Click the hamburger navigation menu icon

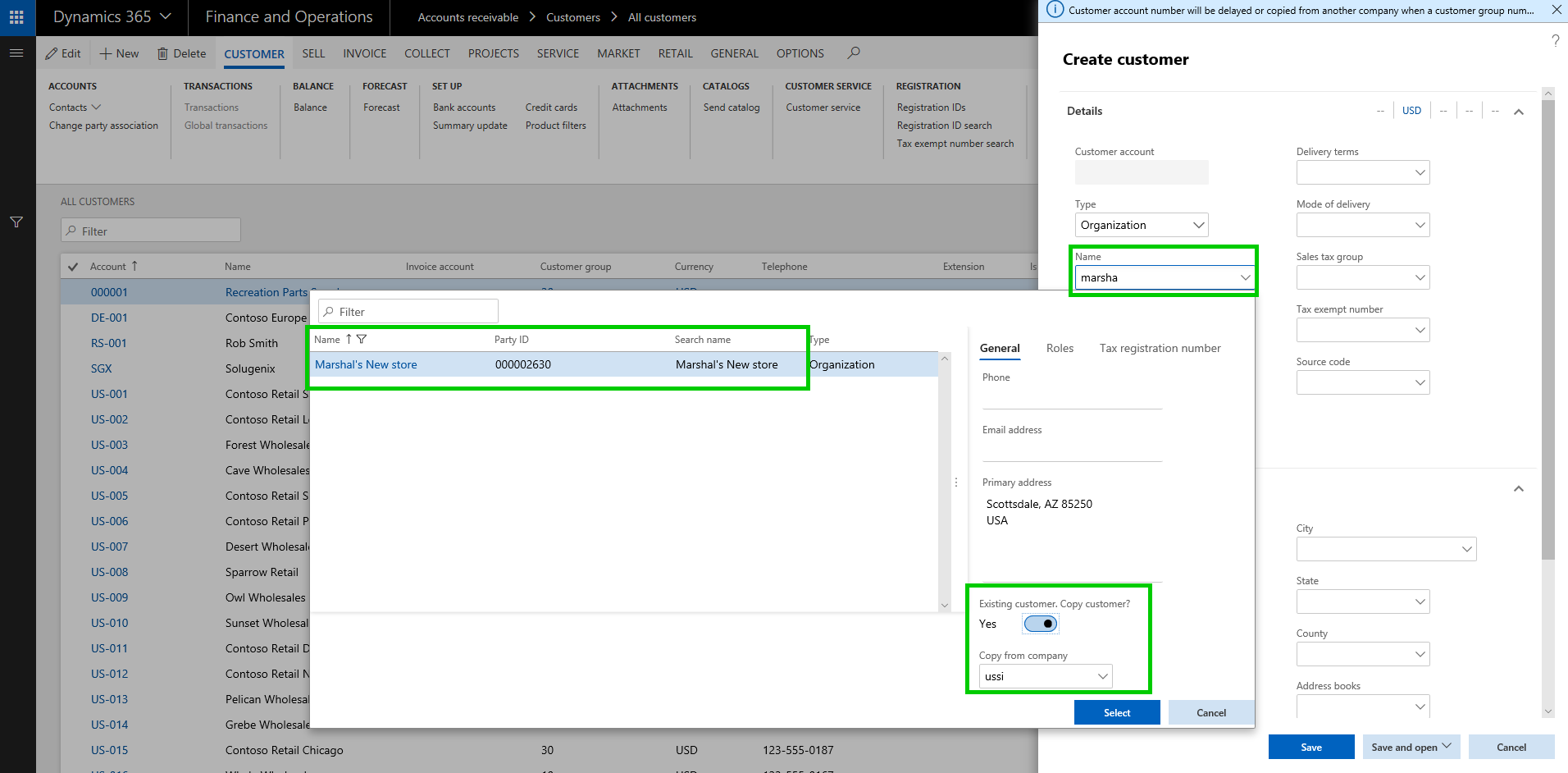tap(16, 53)
